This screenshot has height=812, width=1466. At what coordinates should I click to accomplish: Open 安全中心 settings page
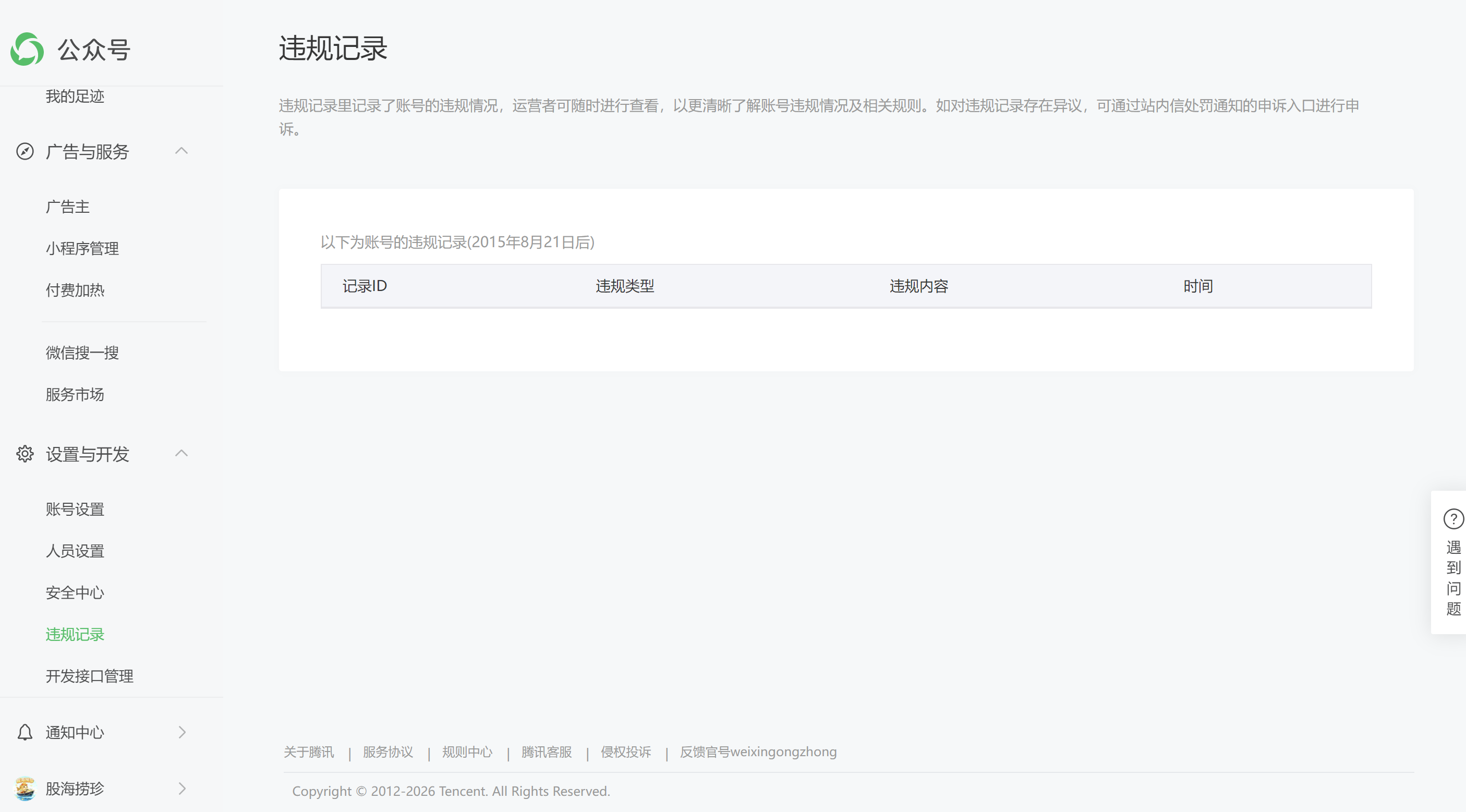75,593
